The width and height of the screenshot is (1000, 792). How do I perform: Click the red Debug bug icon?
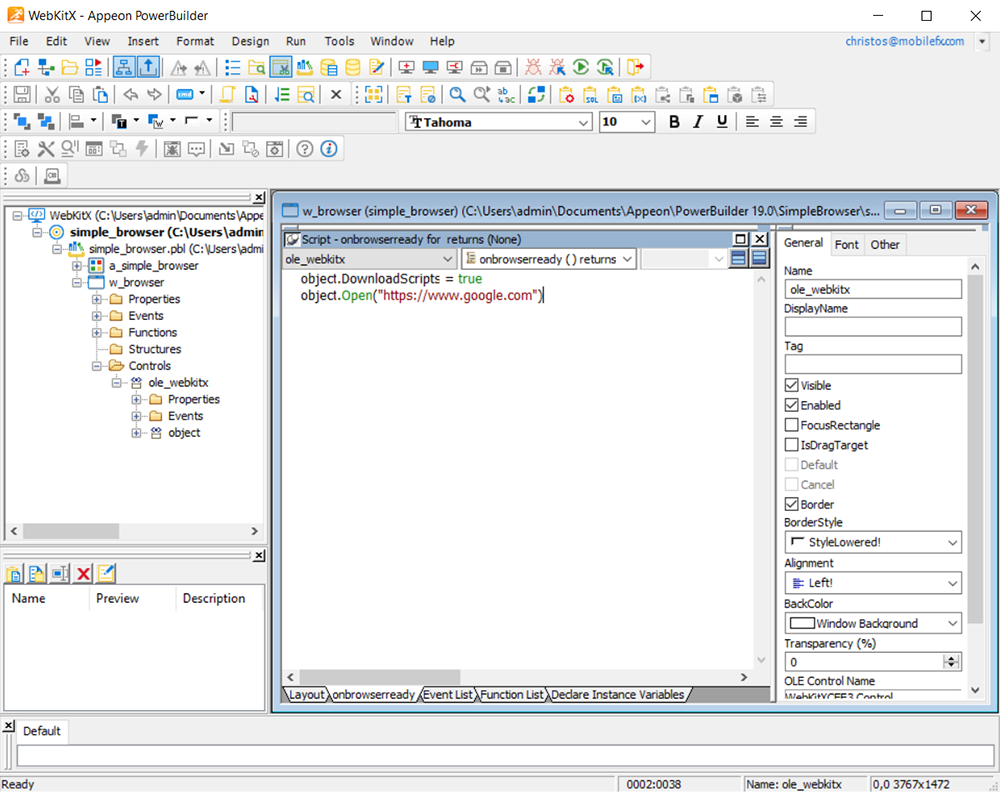[533, 67]
